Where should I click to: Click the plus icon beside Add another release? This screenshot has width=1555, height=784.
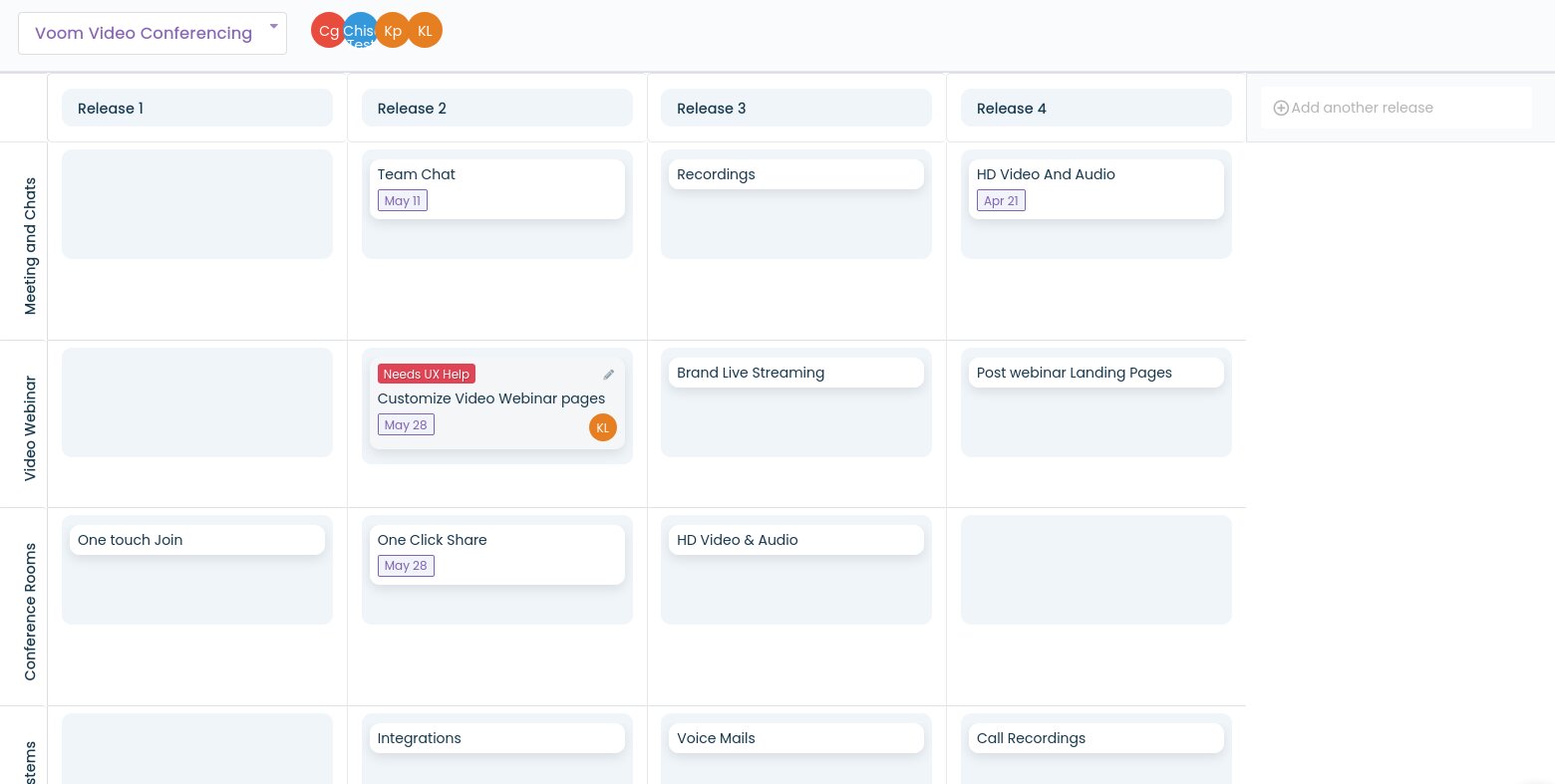click(1281, 108)
